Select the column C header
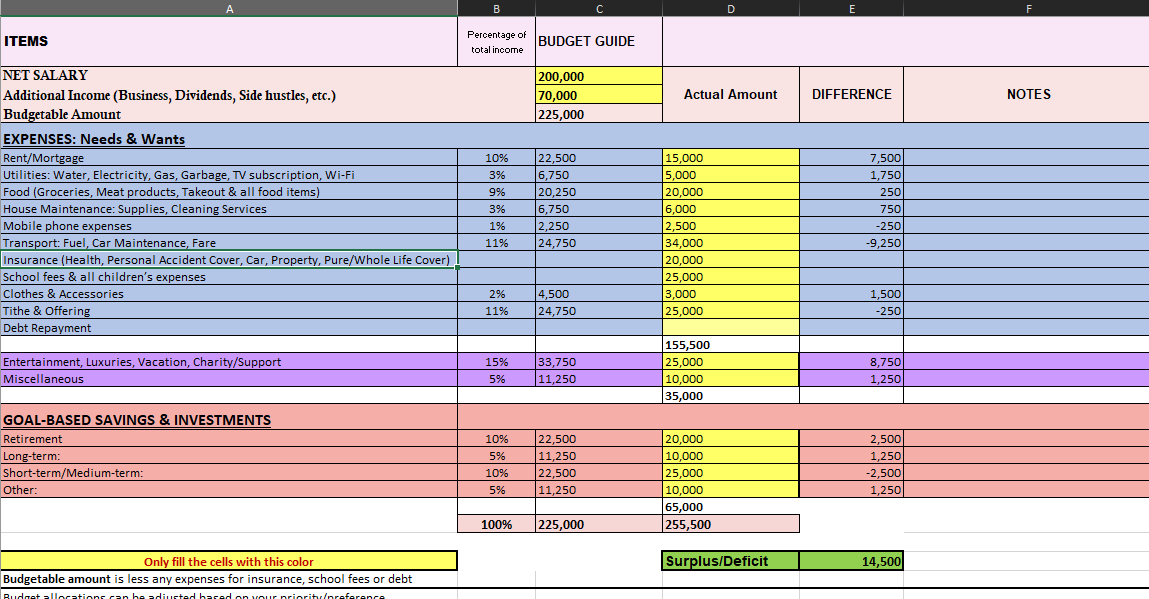1149x599 pixels. coord(599,8)
